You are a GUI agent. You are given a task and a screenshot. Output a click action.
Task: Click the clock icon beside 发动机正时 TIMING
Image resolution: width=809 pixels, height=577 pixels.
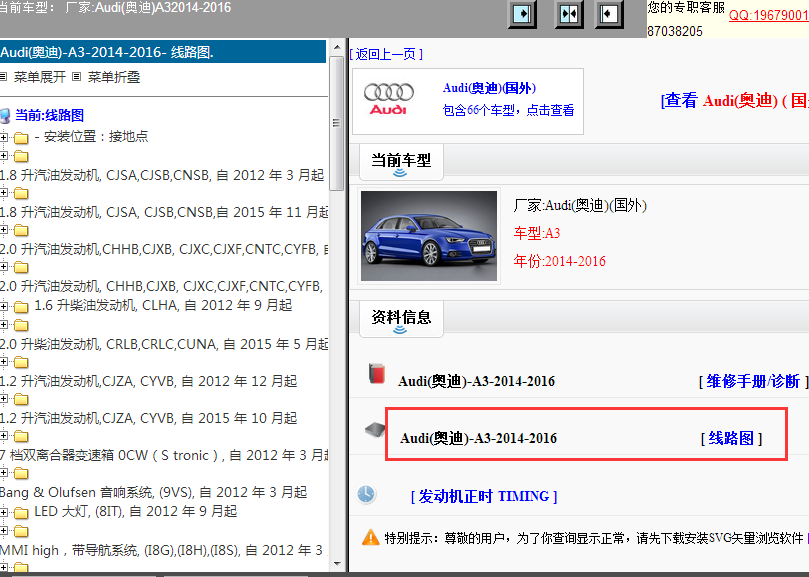366,494
